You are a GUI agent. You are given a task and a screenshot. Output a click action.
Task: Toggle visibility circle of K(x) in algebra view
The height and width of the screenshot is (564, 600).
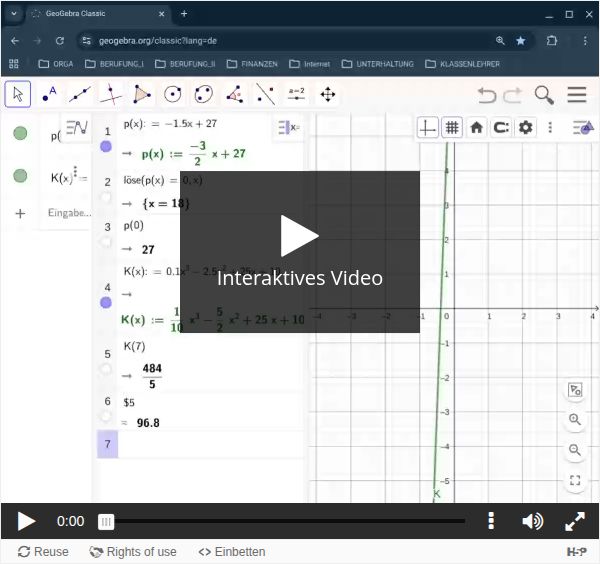pos(20,176)
